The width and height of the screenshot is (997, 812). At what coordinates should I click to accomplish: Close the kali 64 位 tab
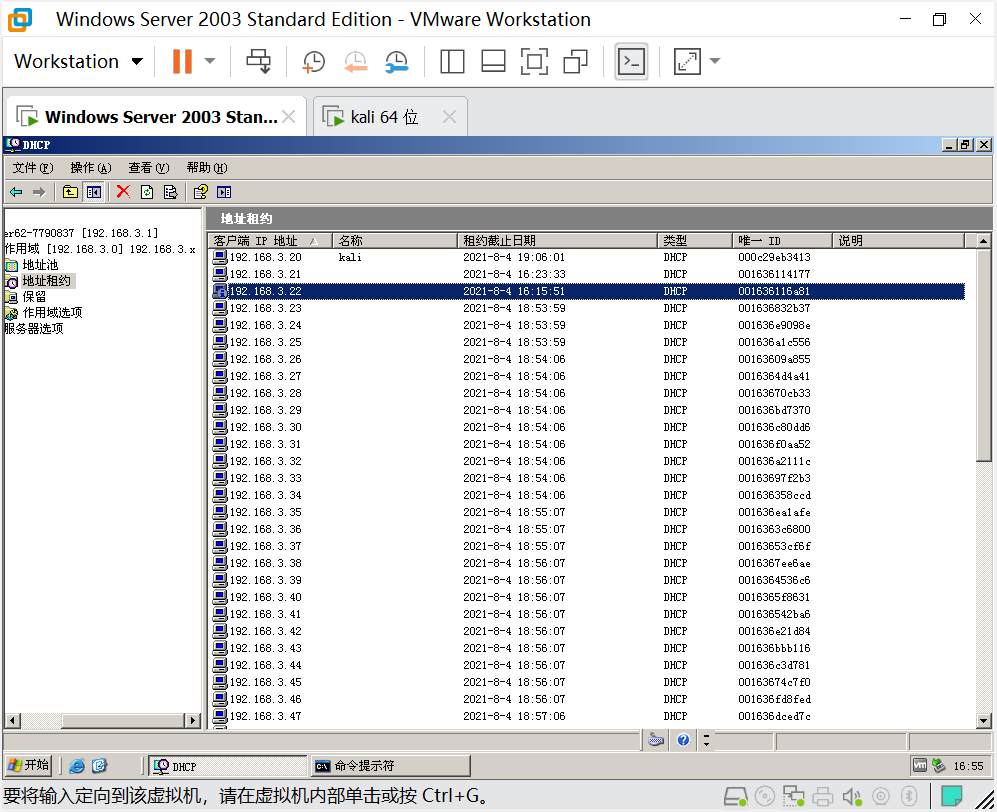(x=450, y=117)
